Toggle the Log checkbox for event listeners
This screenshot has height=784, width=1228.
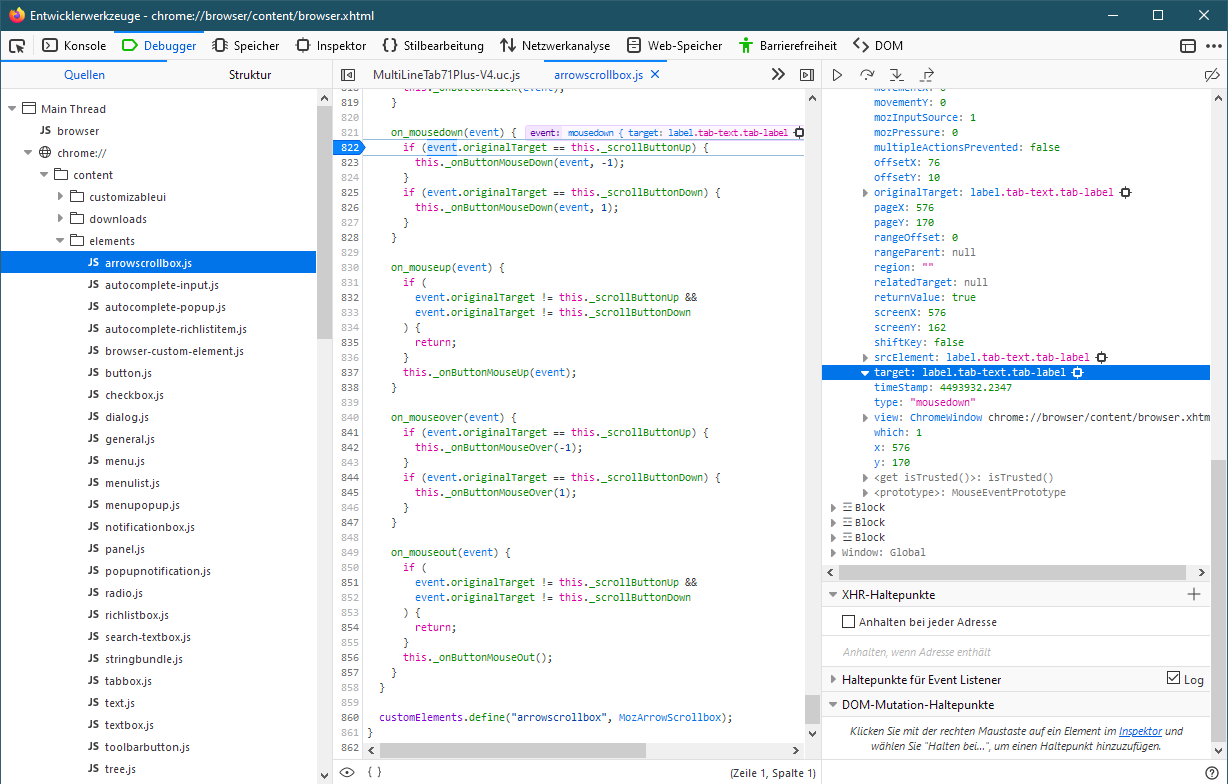pos(1174,679)
